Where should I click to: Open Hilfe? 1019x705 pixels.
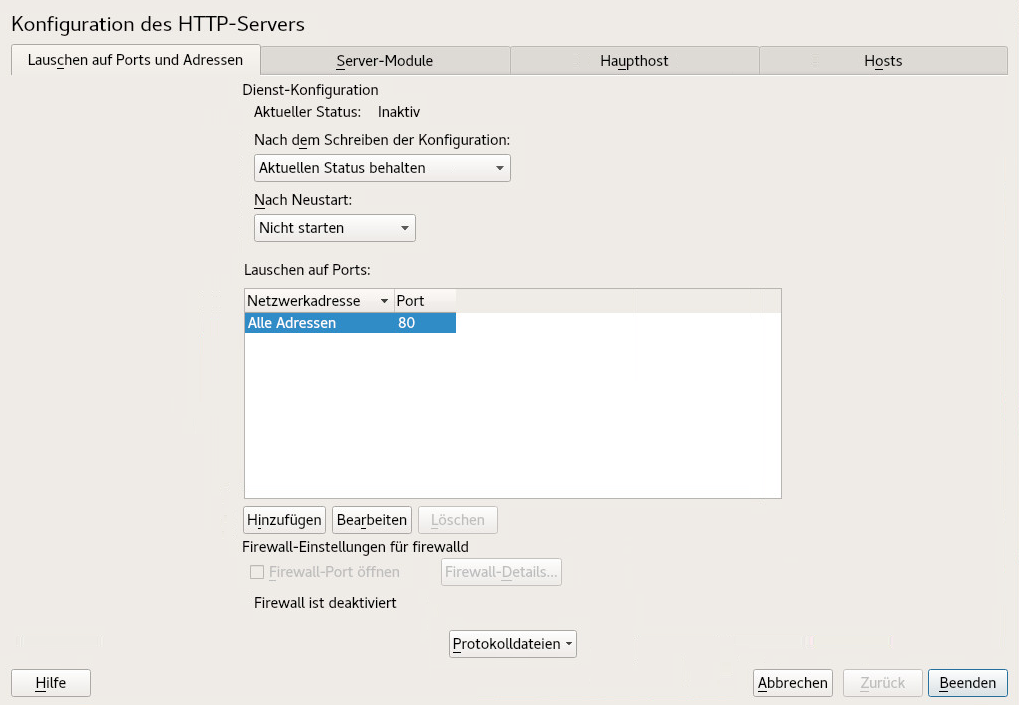[51, 683]
